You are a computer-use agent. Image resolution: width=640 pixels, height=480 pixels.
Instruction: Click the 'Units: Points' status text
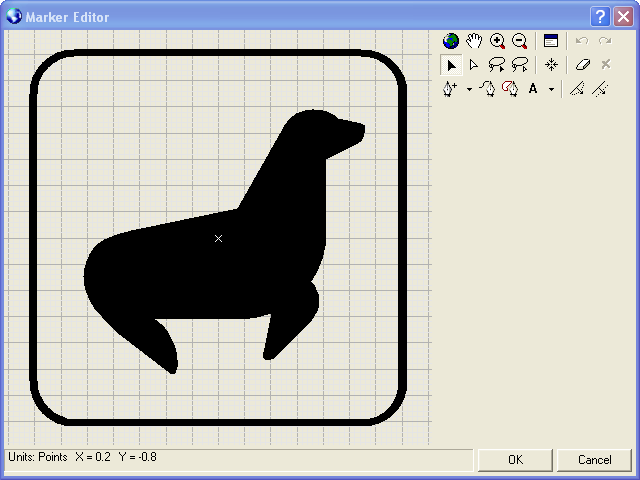tap(38, 457)
